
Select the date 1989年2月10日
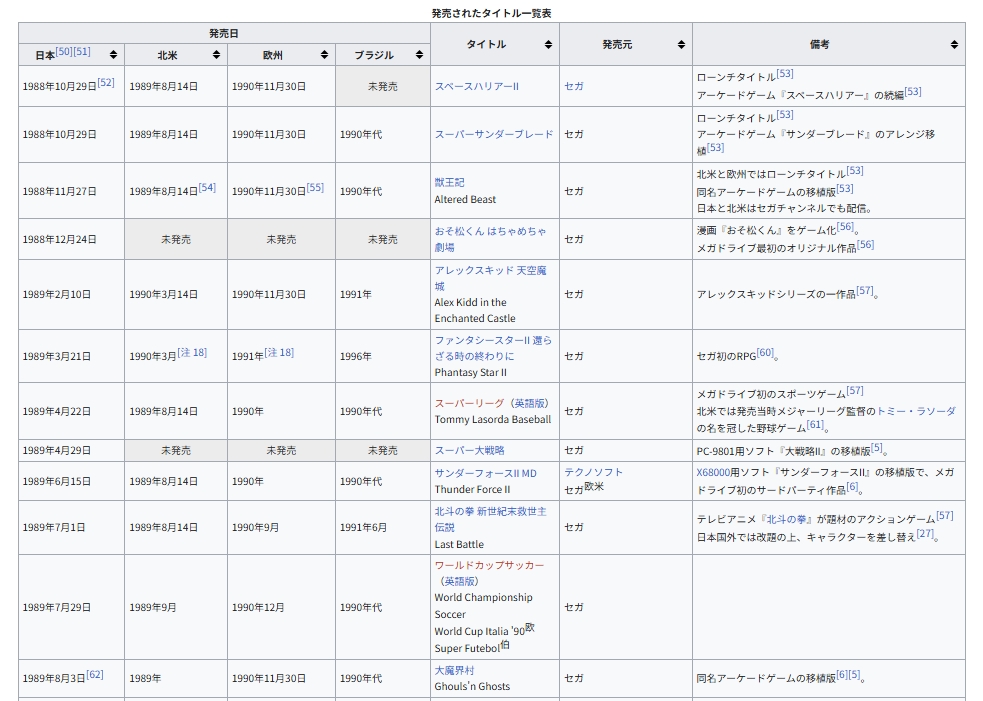pyautogui.click(x=57, y=294)
